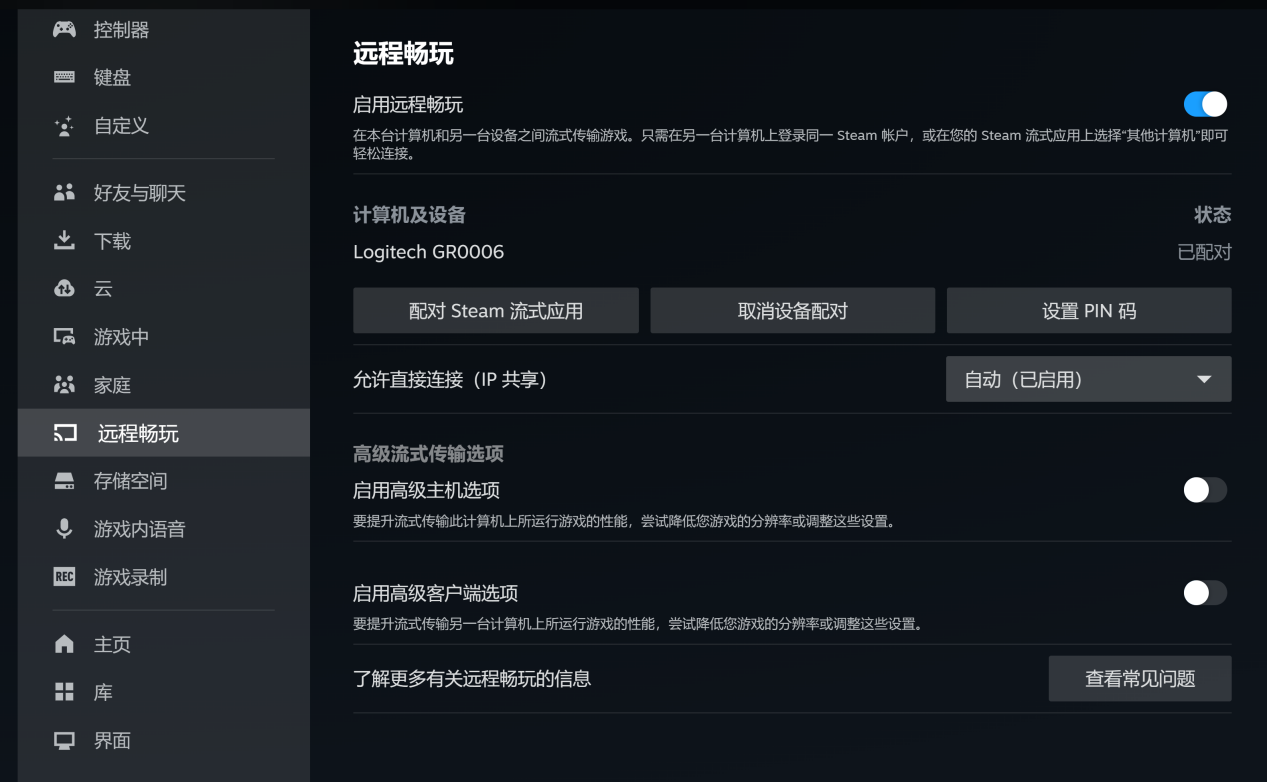The height and width of the screenshot is (782, 1267).
Task: Click the 远程畅玩 label in sidebar
Action: (x=138, y=433)
